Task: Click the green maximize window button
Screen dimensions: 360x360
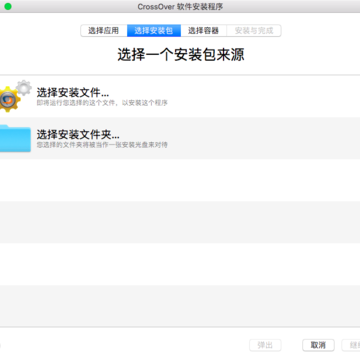Action: tap(7, 6)
